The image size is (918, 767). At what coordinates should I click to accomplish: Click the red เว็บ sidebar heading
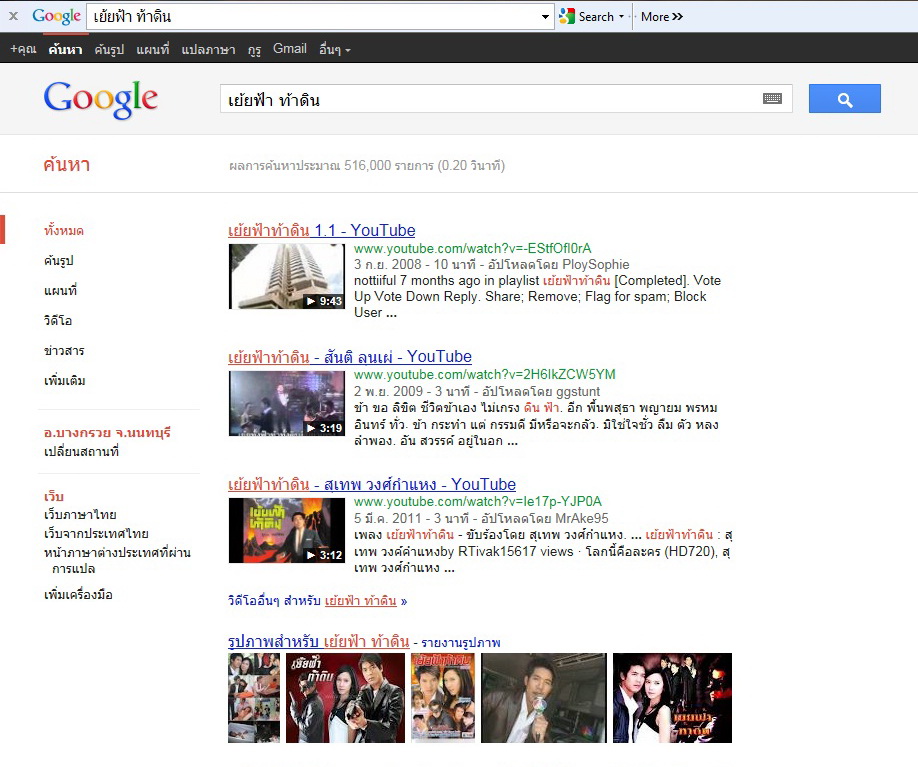coord(54,497)
